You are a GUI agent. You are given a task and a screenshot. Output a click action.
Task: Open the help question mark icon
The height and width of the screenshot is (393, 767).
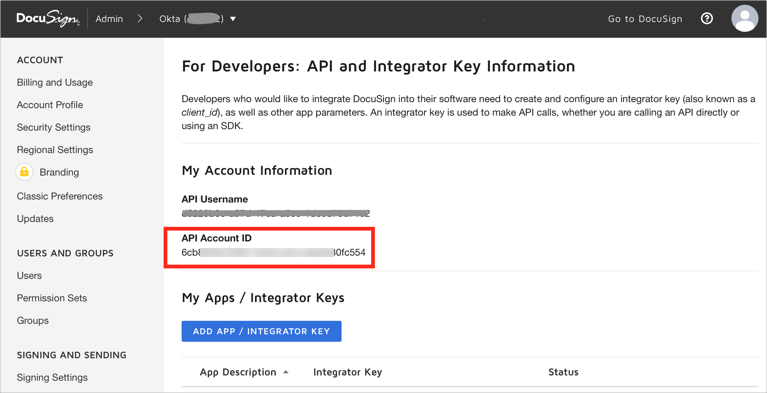706,19
